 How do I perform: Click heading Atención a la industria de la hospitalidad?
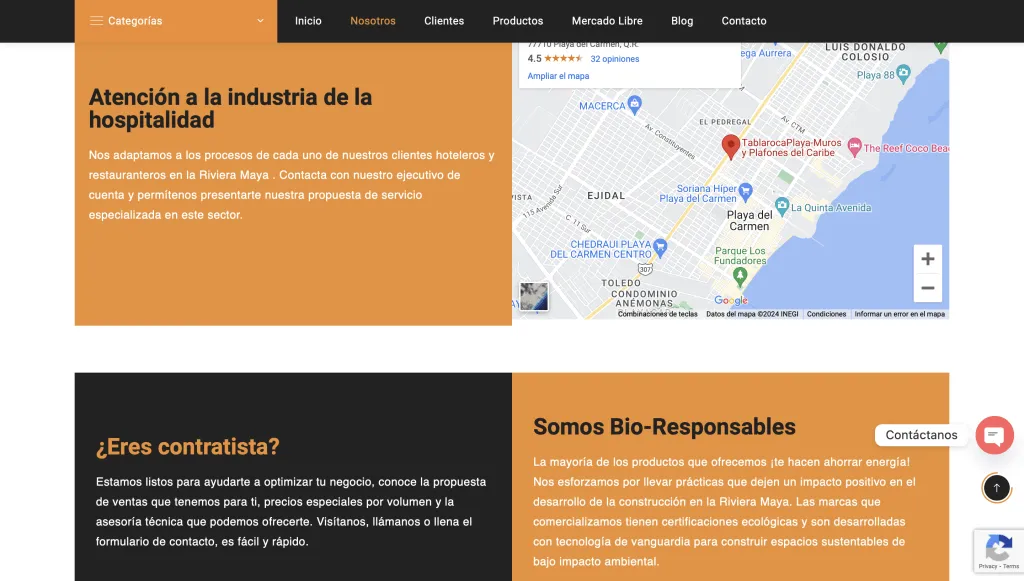click(x=231, y=108)
